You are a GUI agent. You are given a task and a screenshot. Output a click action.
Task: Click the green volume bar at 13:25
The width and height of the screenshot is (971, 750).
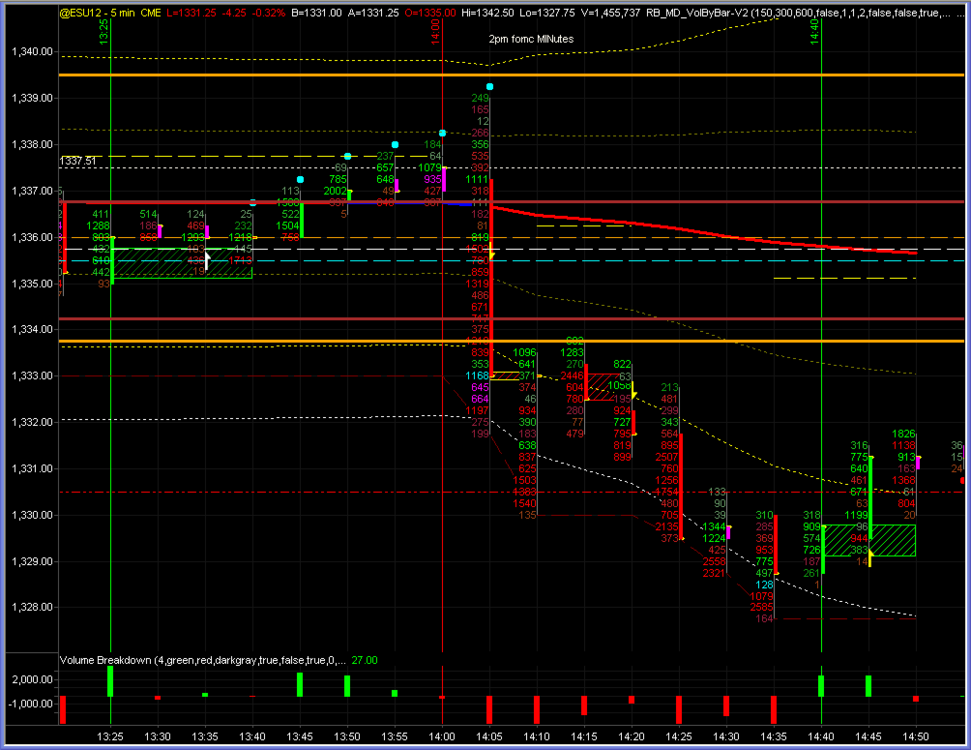tap(110, 681)
